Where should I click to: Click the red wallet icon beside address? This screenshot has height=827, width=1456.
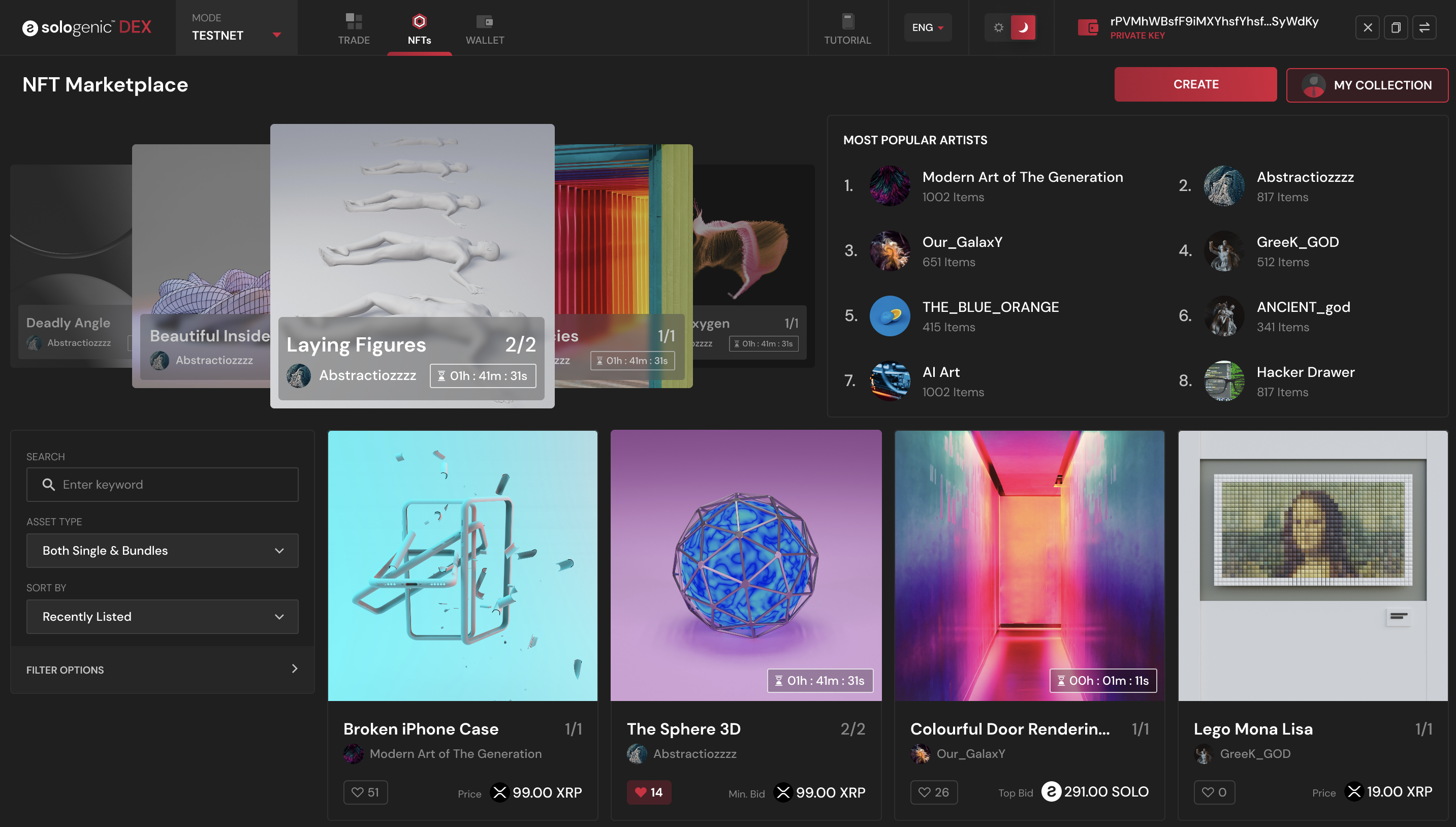pyautogui.click(x=1088, y=27)
